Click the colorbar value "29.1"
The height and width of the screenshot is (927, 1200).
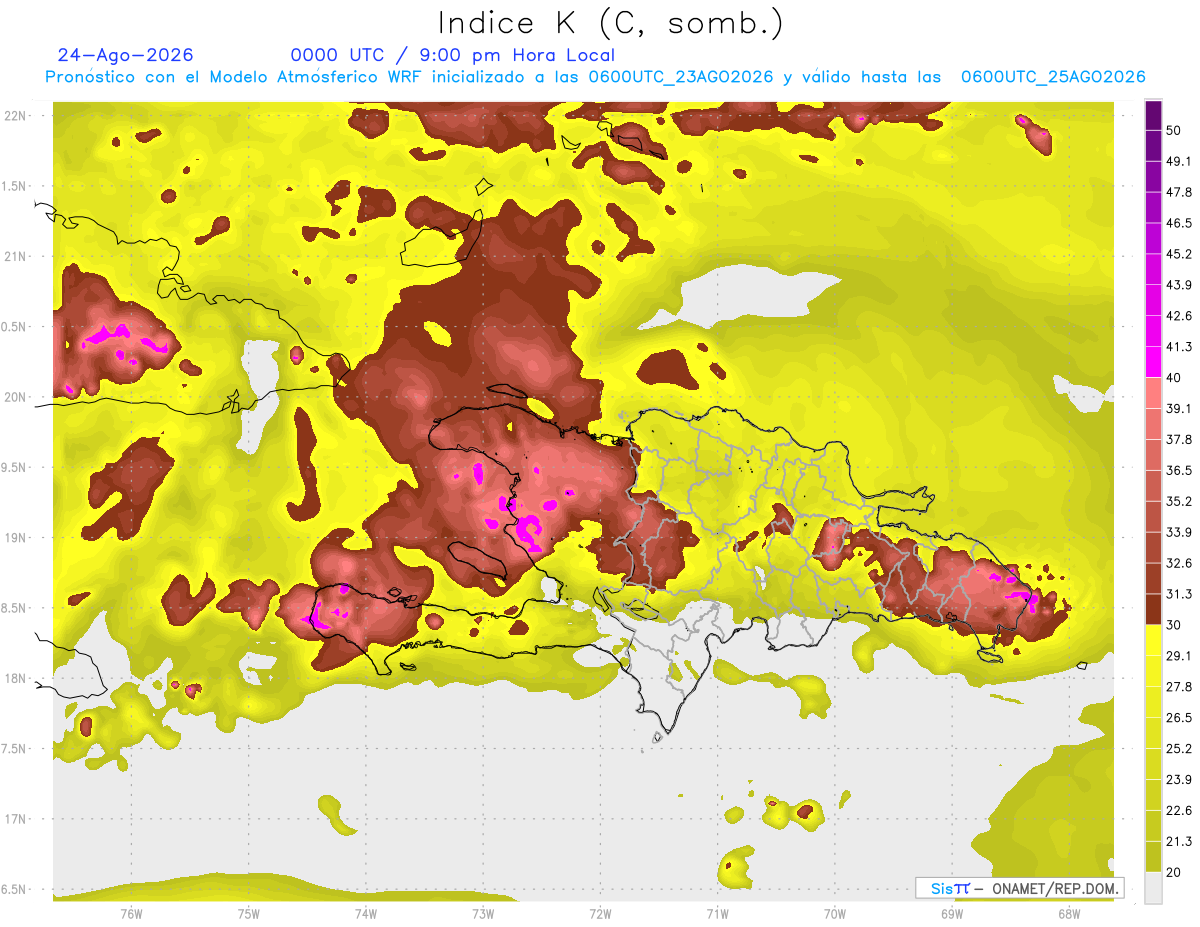coord(1178,656)
